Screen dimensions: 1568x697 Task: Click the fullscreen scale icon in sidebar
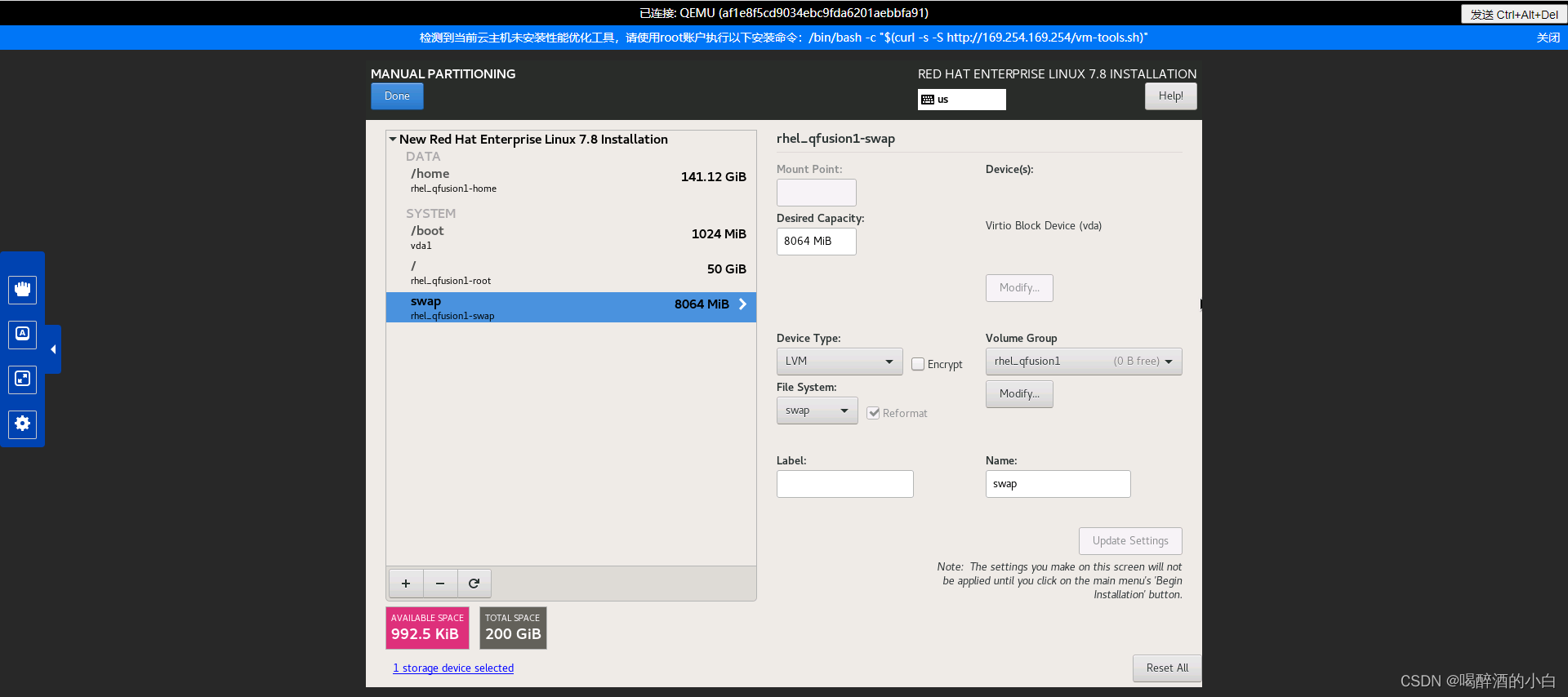(22, 379)
